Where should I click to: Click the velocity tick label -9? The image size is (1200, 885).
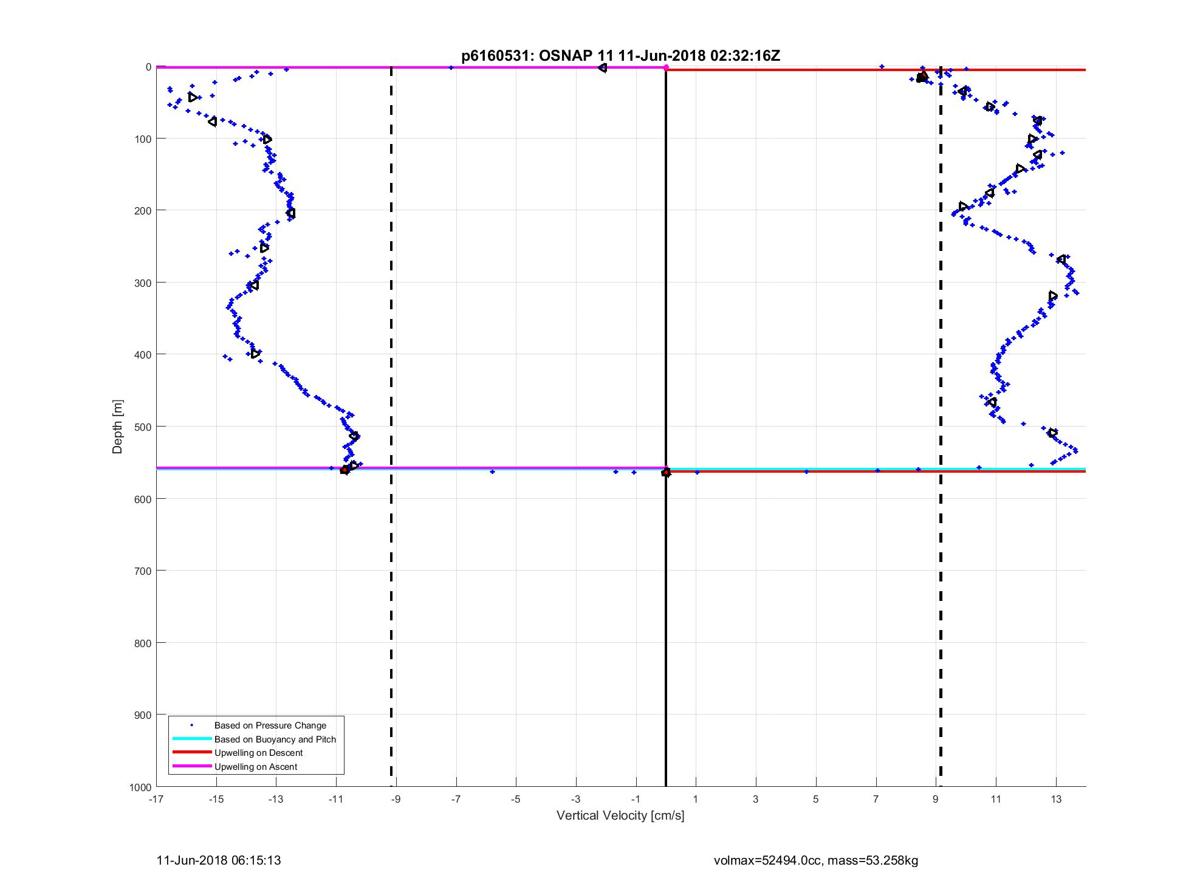(396, 799)
